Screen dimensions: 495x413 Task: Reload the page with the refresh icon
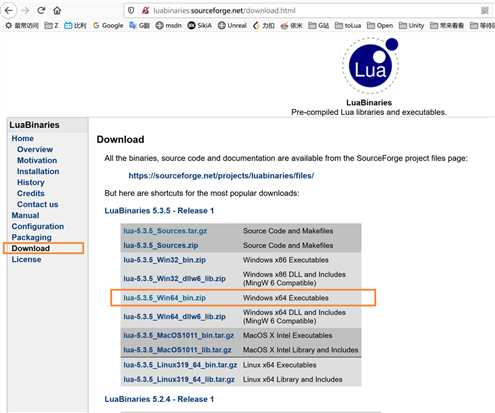(x=41, y=10)
